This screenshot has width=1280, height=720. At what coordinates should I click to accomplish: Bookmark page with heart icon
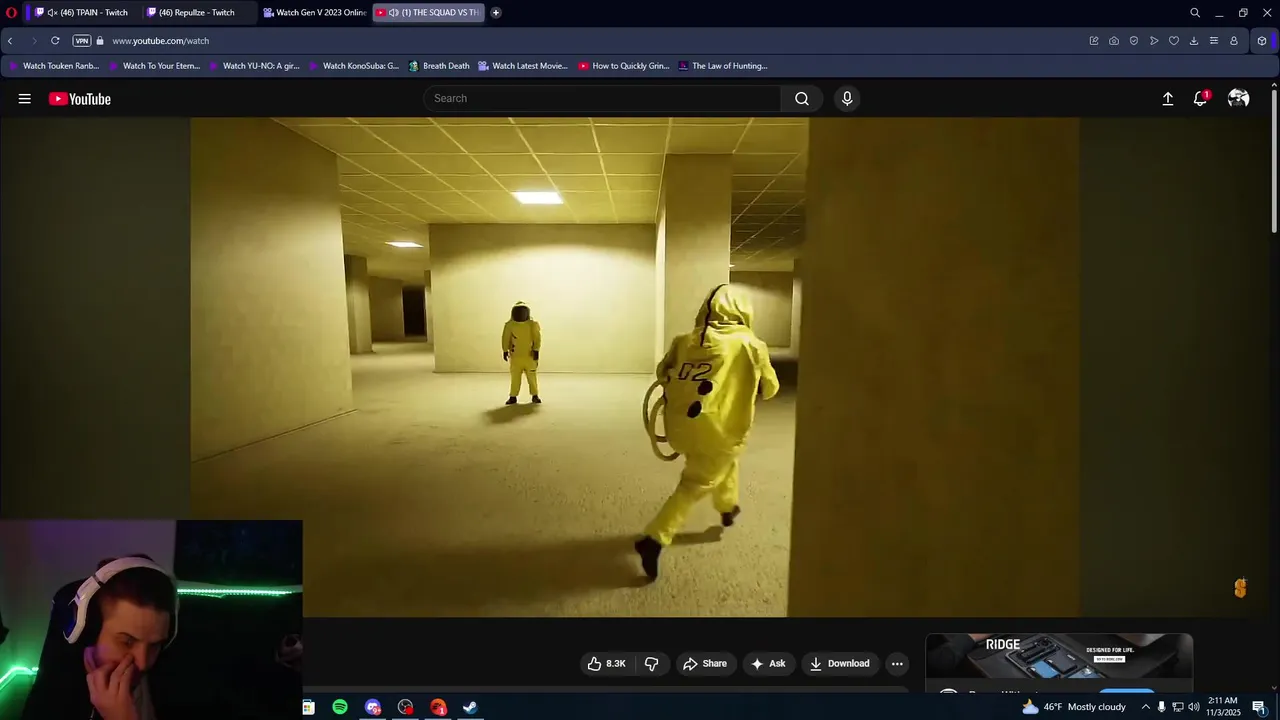(x=1173, y=41)
